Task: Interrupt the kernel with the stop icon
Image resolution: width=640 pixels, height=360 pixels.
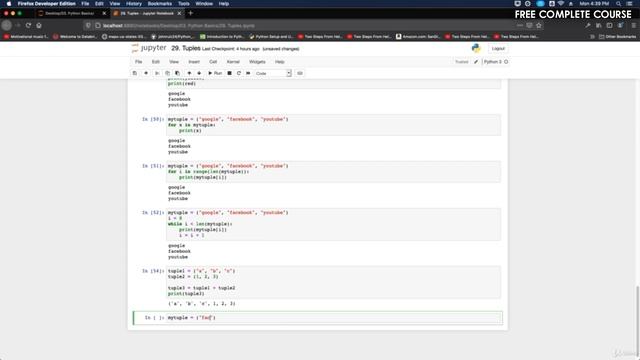Action: click(229, 73)
